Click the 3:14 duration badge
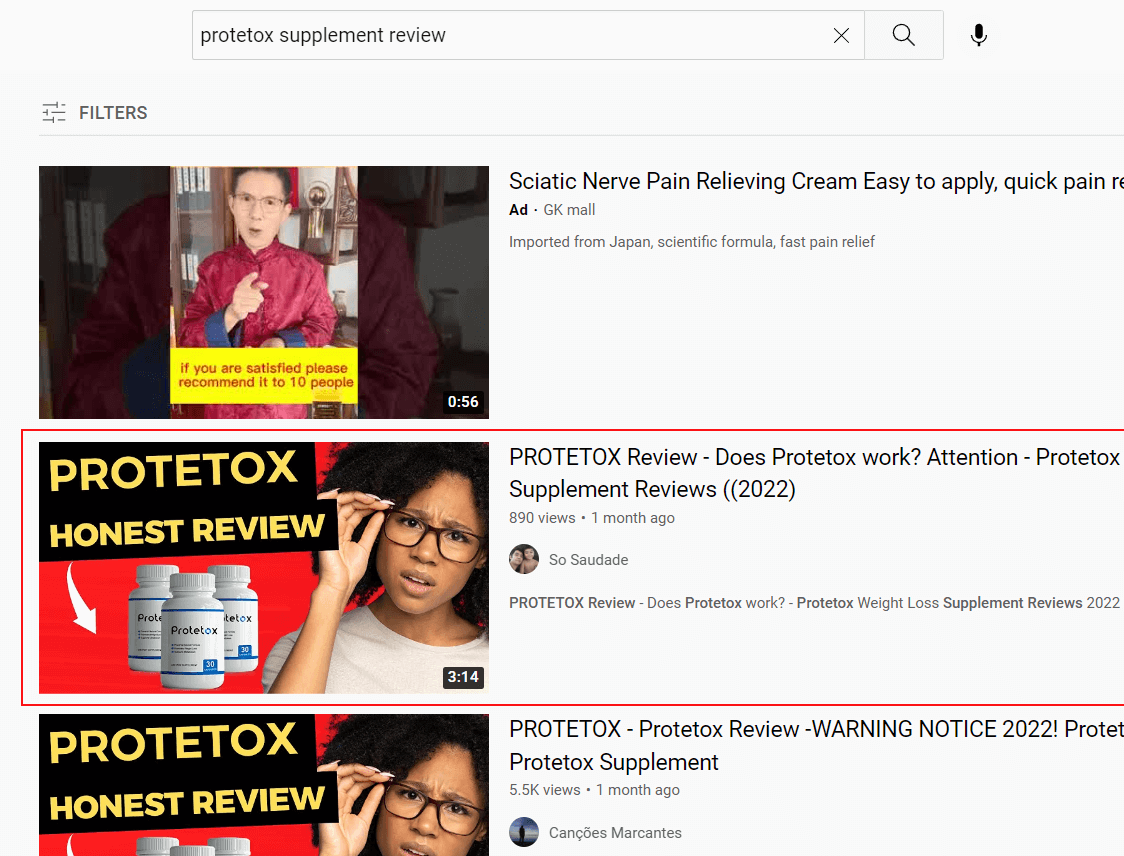1124x856 pixels. click(463, 677)
